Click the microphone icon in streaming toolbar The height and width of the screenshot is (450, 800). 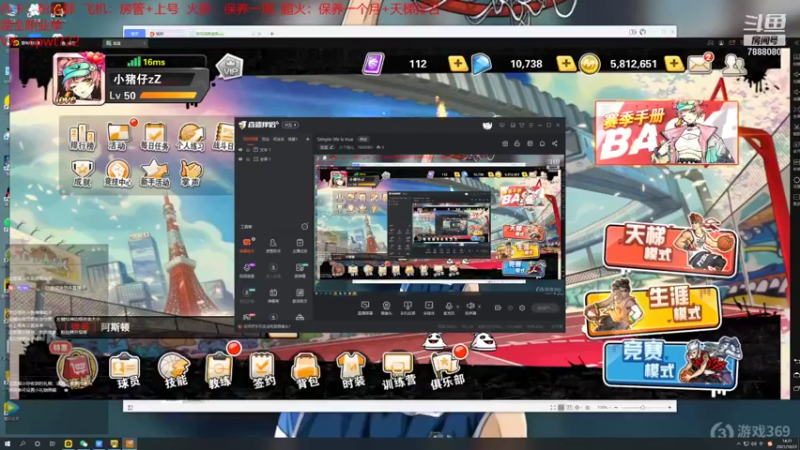pyautogui.click(x=449, y=305)
